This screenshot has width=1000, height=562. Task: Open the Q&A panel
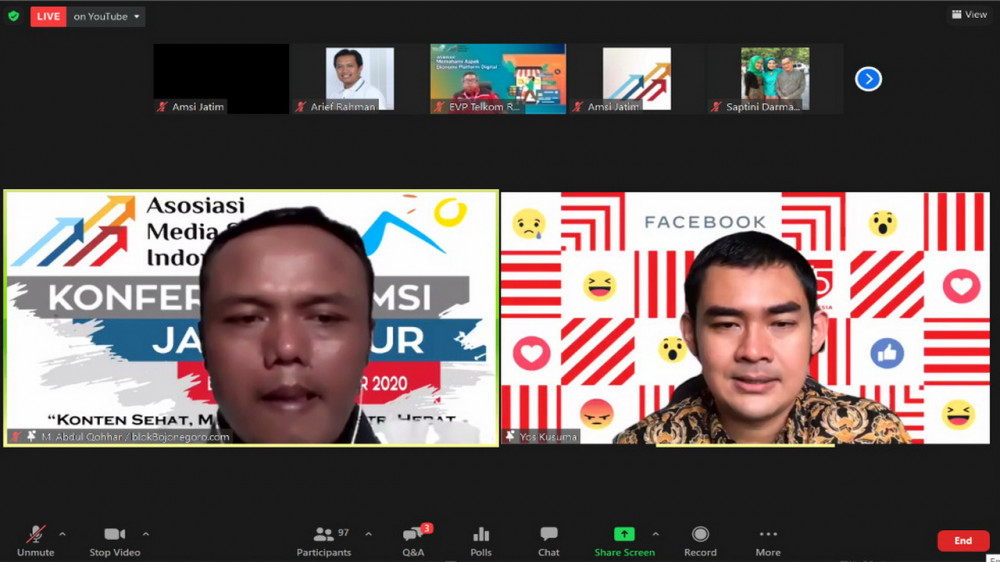click(413, 541)
